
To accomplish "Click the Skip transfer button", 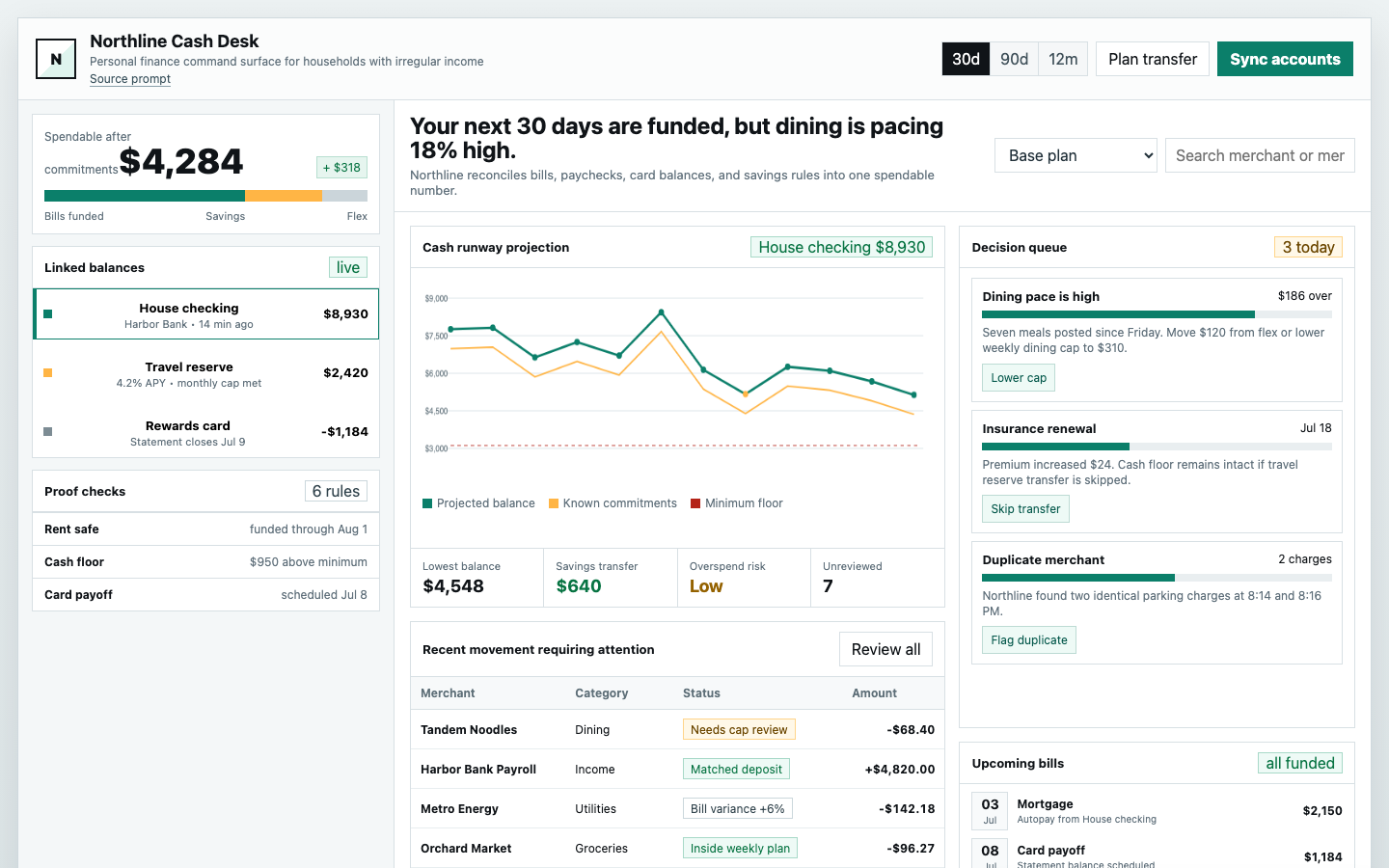I will tap(1025, 508).
